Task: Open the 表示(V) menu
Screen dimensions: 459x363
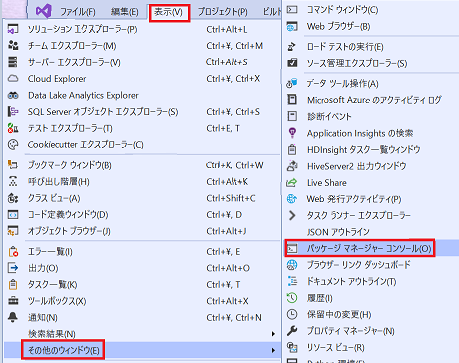Action: 169,12
